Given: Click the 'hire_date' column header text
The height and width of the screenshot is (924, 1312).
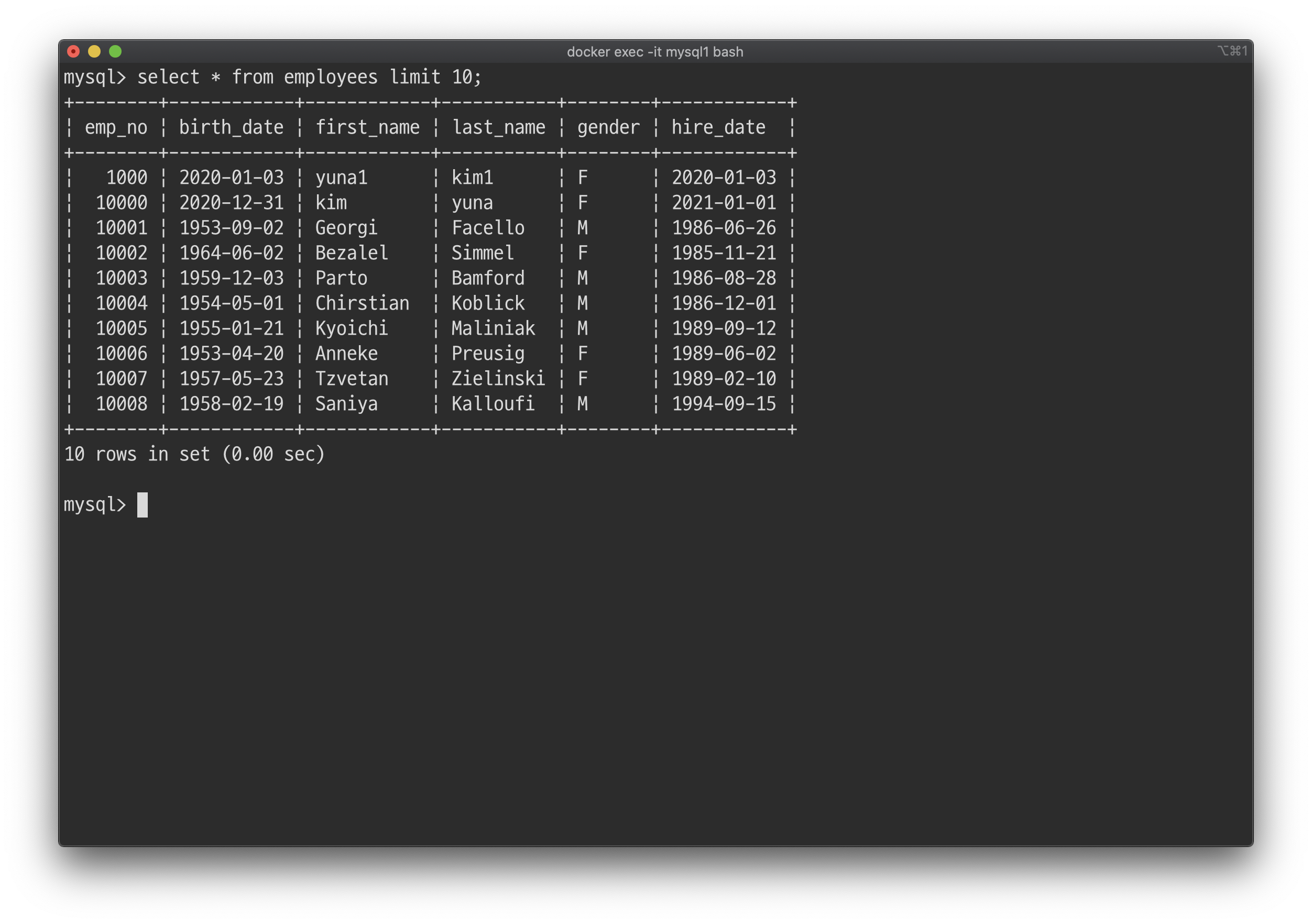Looking at the screenshot, I should [718, 127].
